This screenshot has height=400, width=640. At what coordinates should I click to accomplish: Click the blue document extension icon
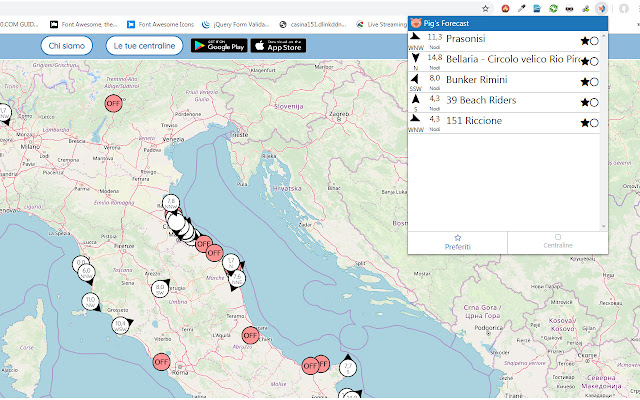537,8
